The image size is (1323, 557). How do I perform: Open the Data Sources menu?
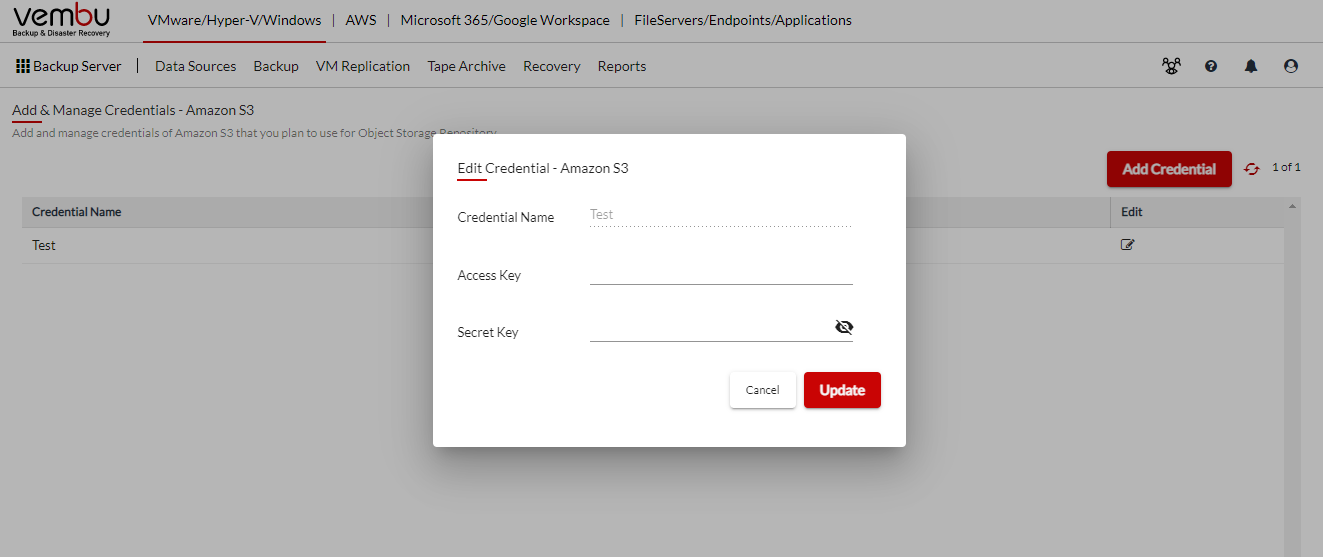tap(196, 66)
